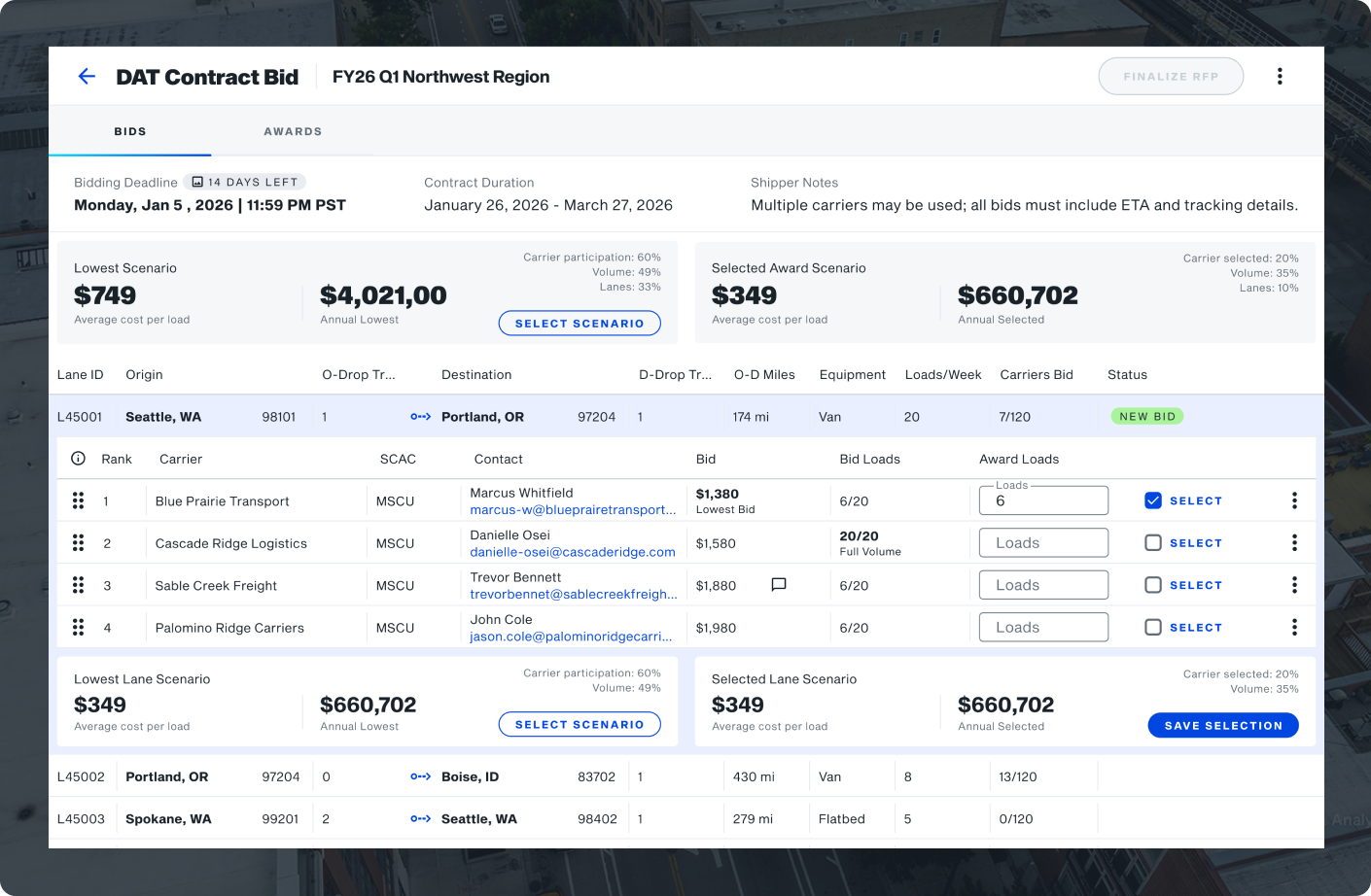Image resolution: width=1371 pixels, height=896 pixels.
Task: Select the Lowest Lane Scenario button
Action: tap(580, 725)
